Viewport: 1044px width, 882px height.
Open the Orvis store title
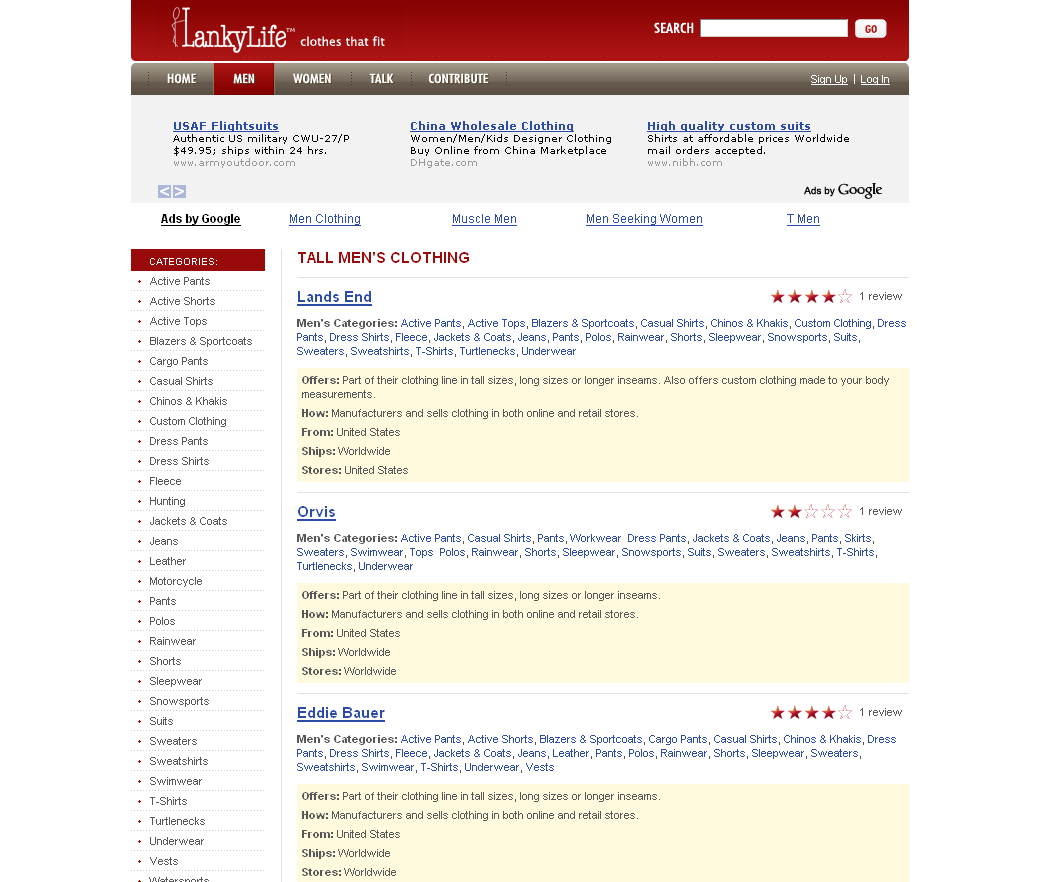click(316, 512)
